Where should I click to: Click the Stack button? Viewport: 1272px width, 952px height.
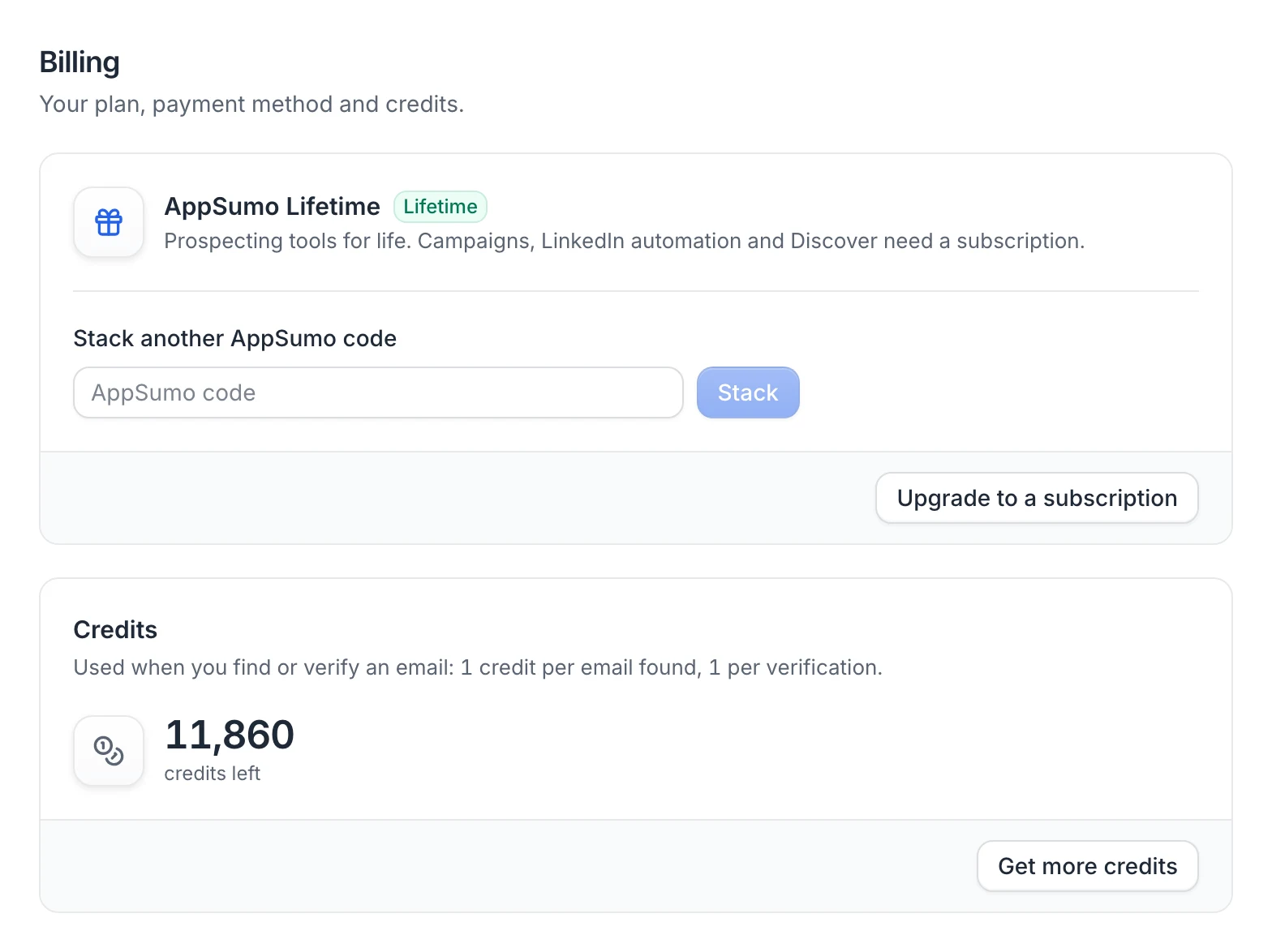click(748, 392)
